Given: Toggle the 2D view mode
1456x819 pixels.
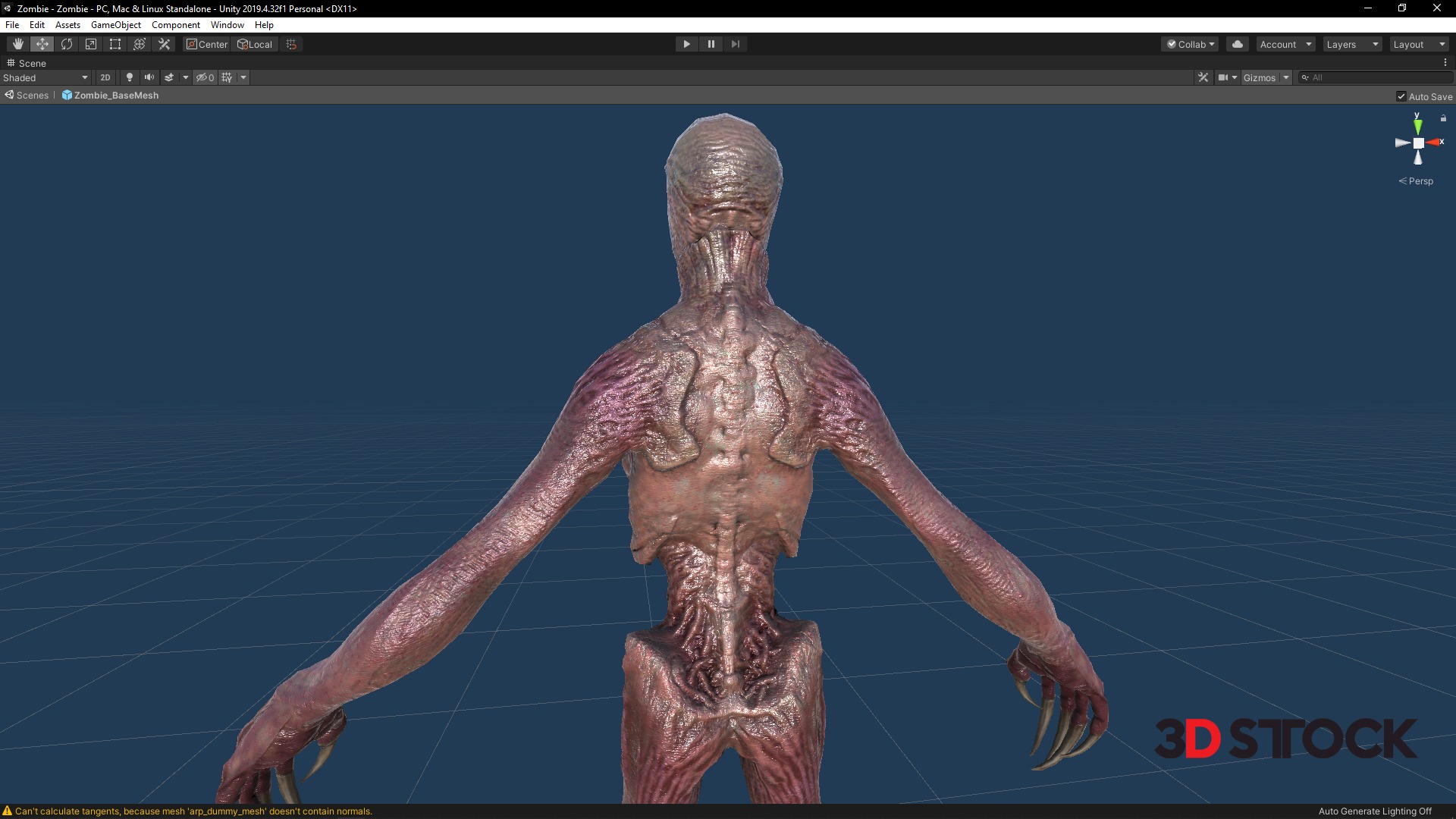Looking at the screenshot, I should click(105, 77).
